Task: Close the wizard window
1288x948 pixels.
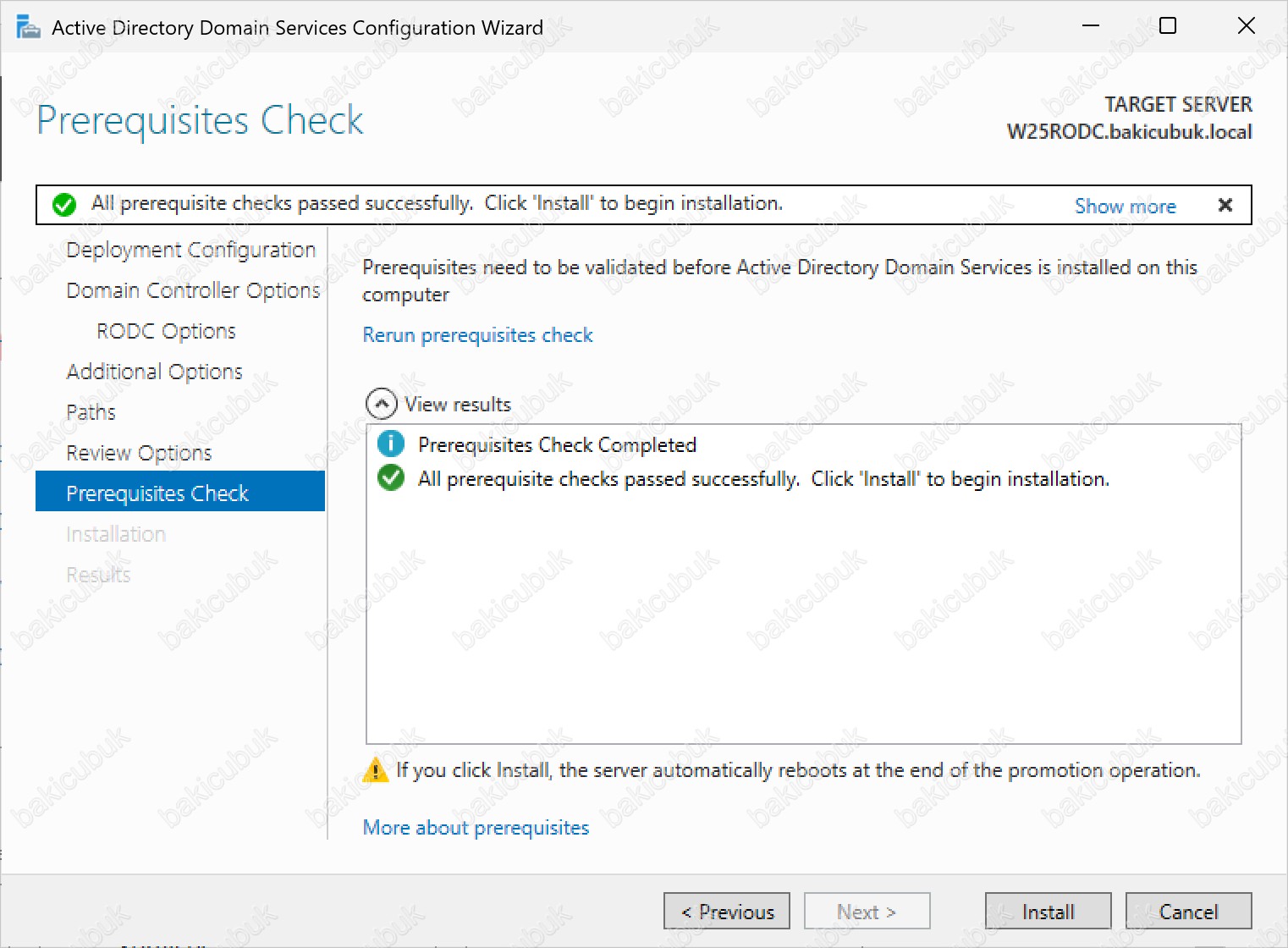Action: coord(1246,26)
